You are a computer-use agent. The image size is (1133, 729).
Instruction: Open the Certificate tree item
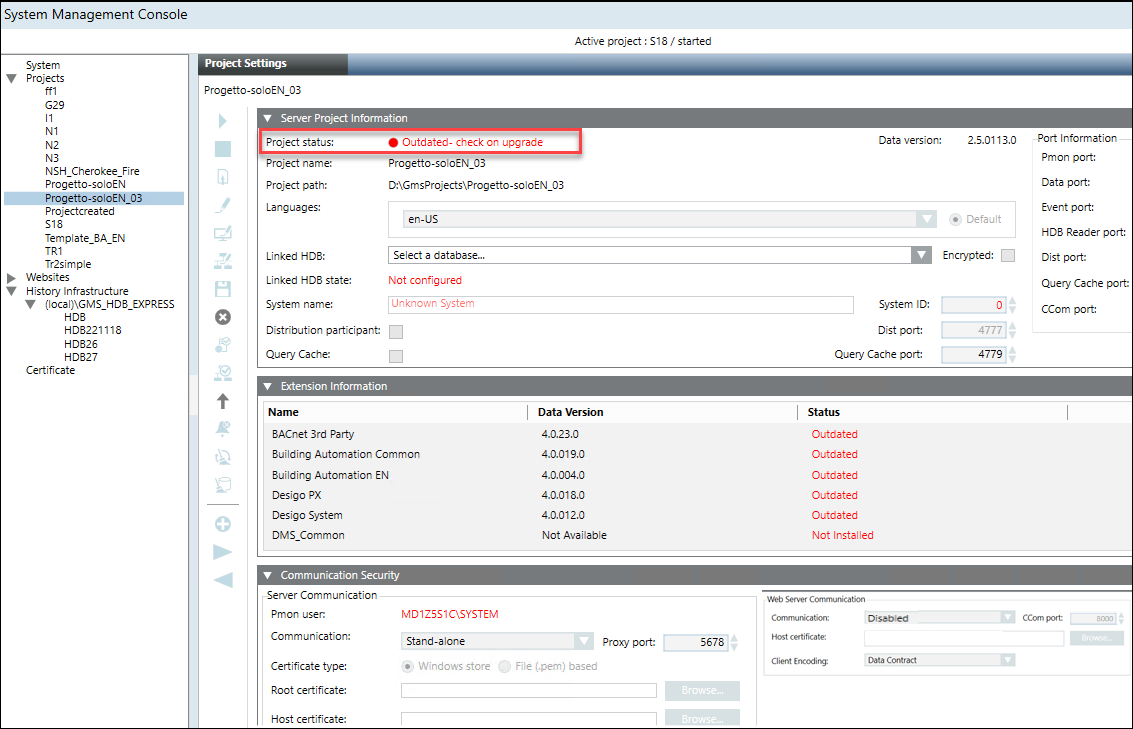[50, 370]
